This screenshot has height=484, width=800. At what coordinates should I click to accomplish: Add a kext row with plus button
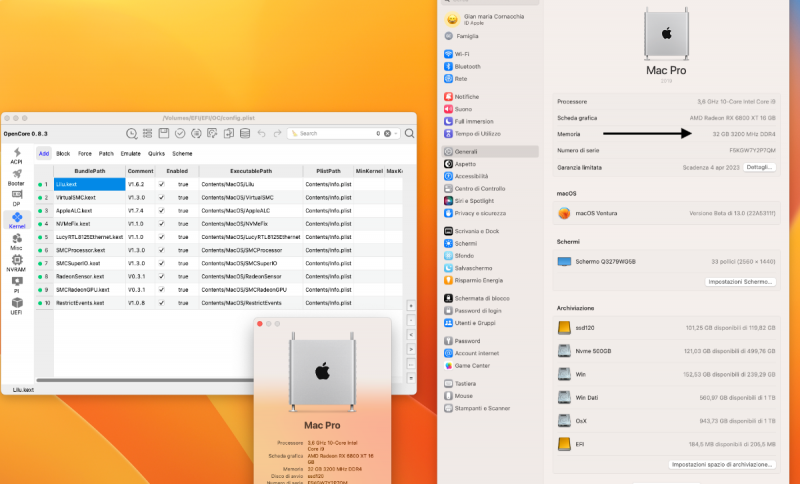(x=411, y=306)
